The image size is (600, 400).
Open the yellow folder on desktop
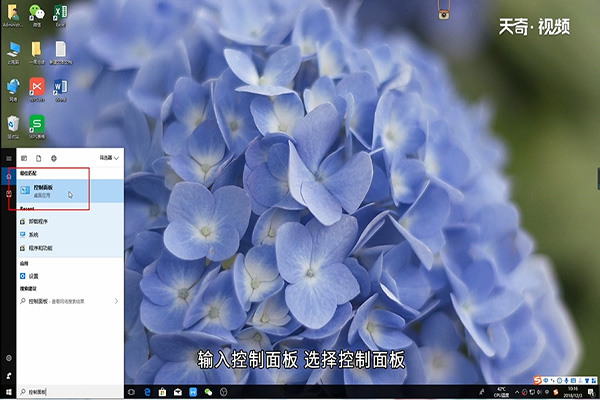coord(37,53)
